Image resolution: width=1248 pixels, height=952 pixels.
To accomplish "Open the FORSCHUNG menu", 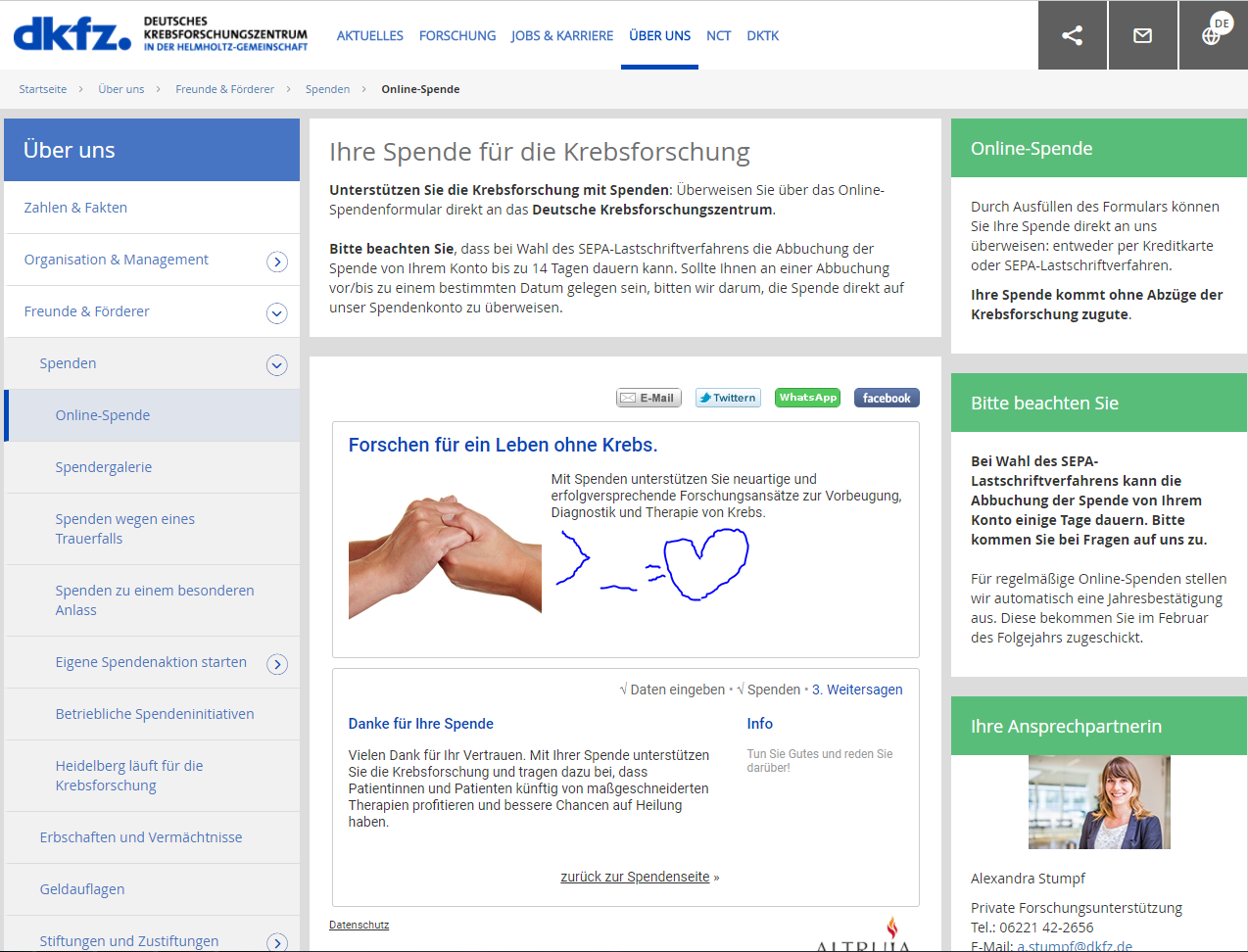I will pos(457,35).
